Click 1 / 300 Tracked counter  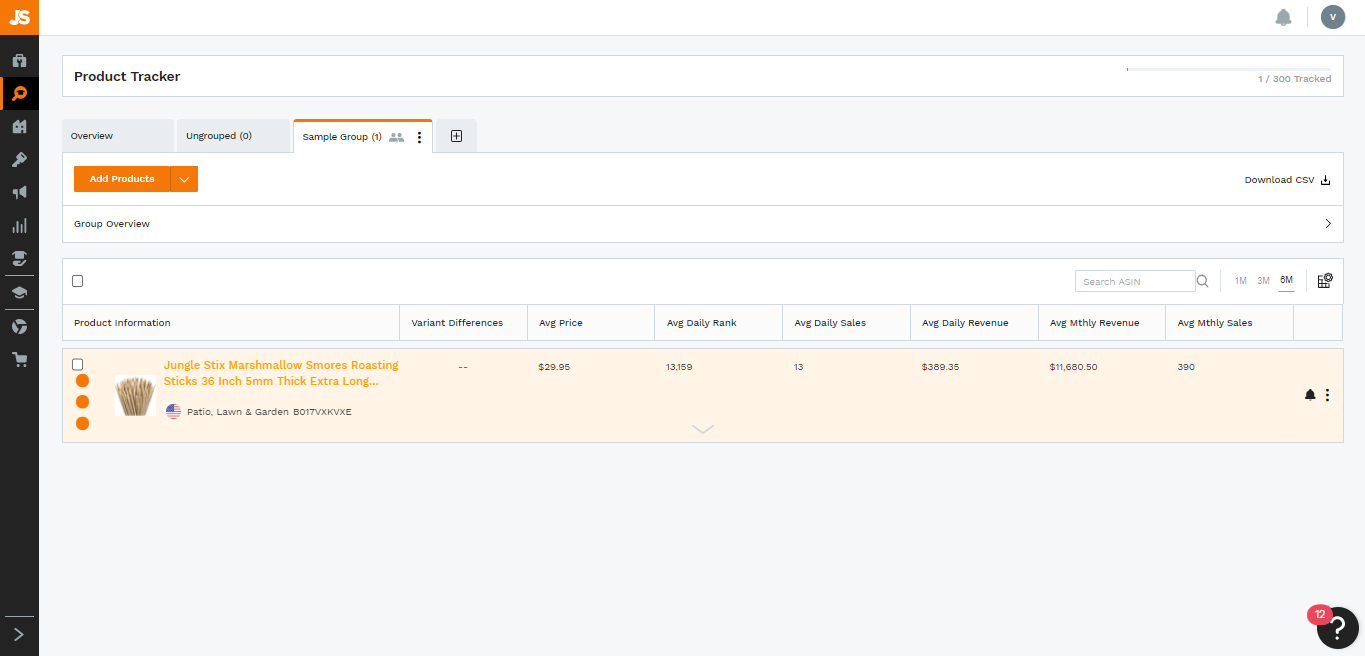click(1294, 79)
